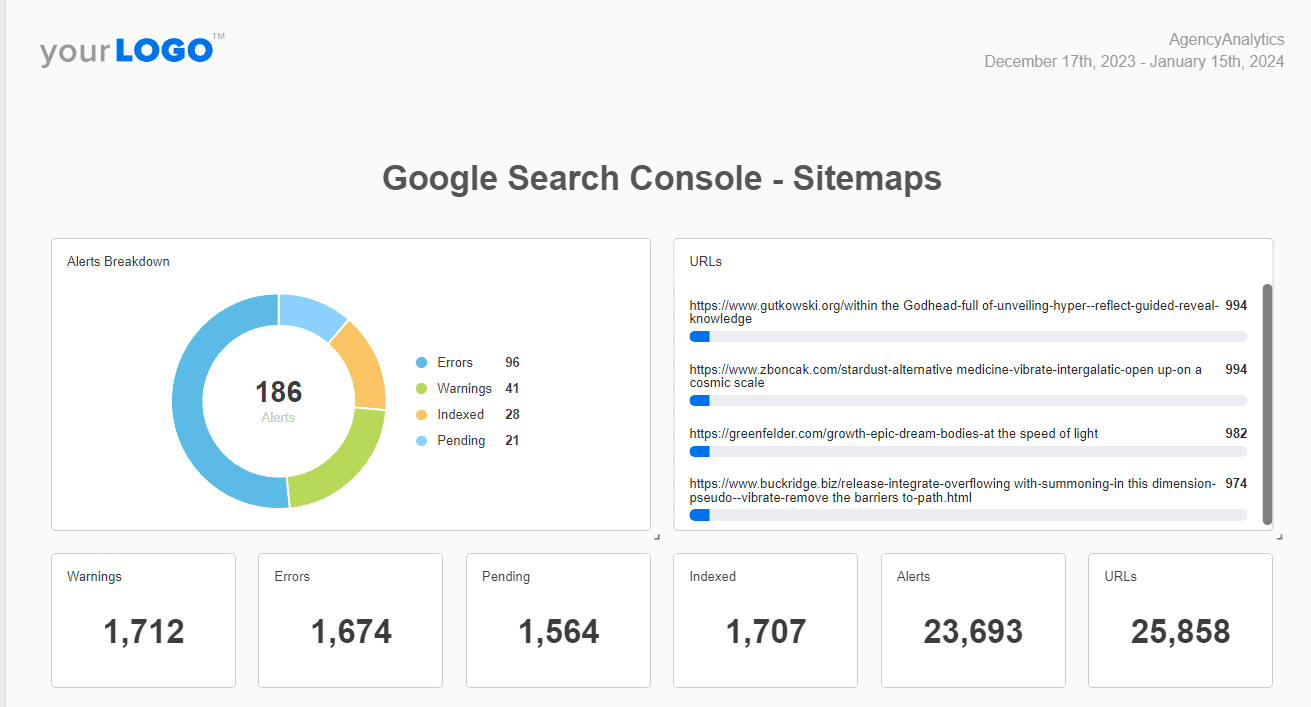The width and height of the screenshot is (1311, 707).
Task: Click the Indexed legend marker
Action: pos(420,414)
